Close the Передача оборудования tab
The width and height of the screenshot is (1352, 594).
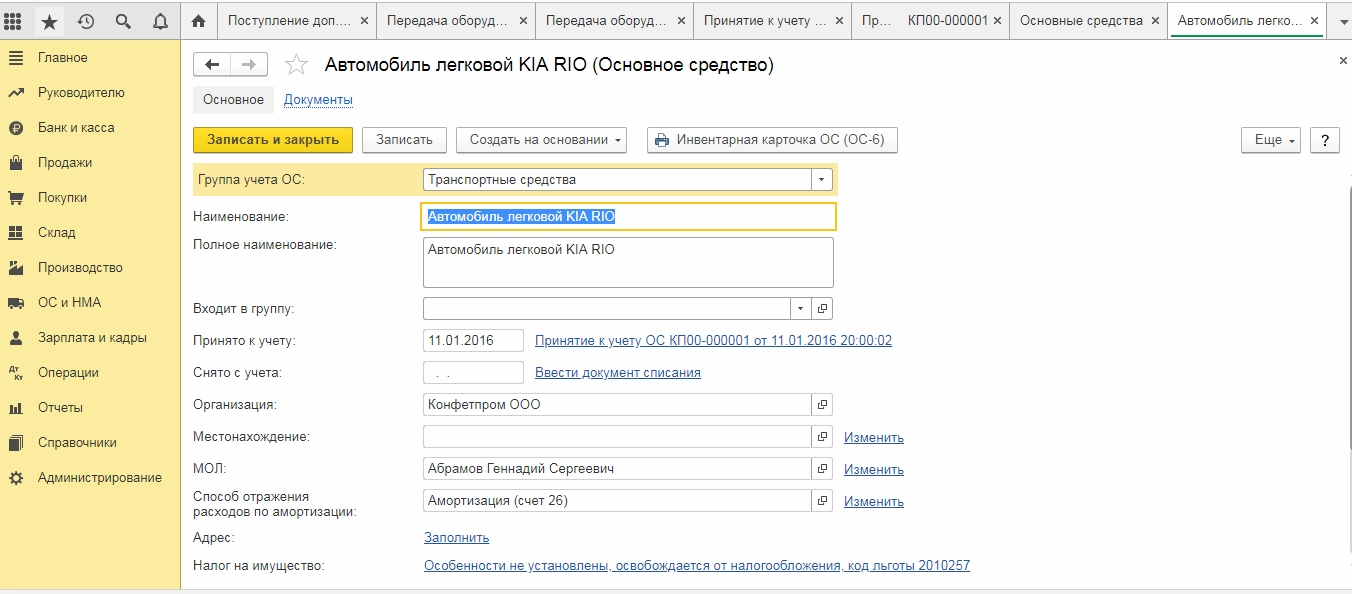tap(523, 20)
